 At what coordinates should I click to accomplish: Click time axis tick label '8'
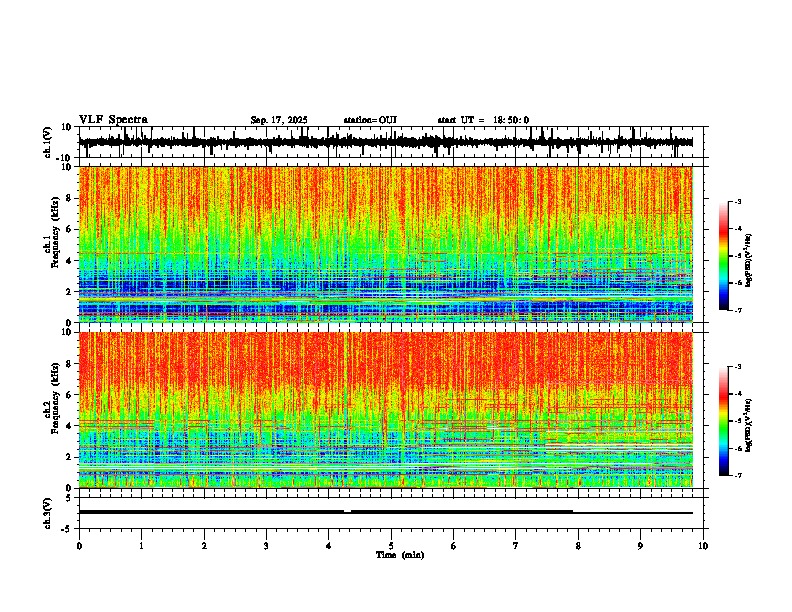pyautogui.click(x=578, y=546)
